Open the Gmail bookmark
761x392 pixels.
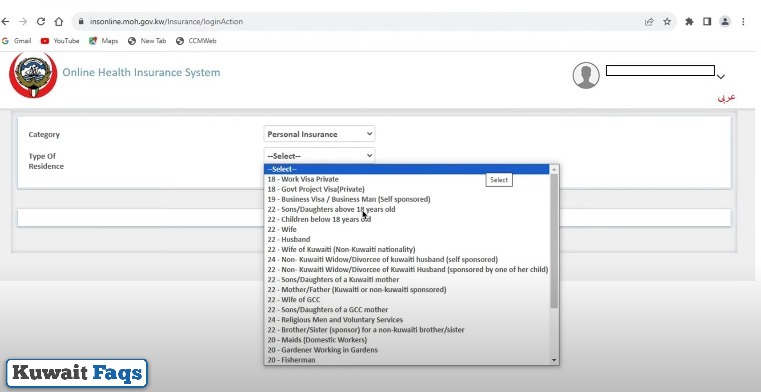click(17, 41)
